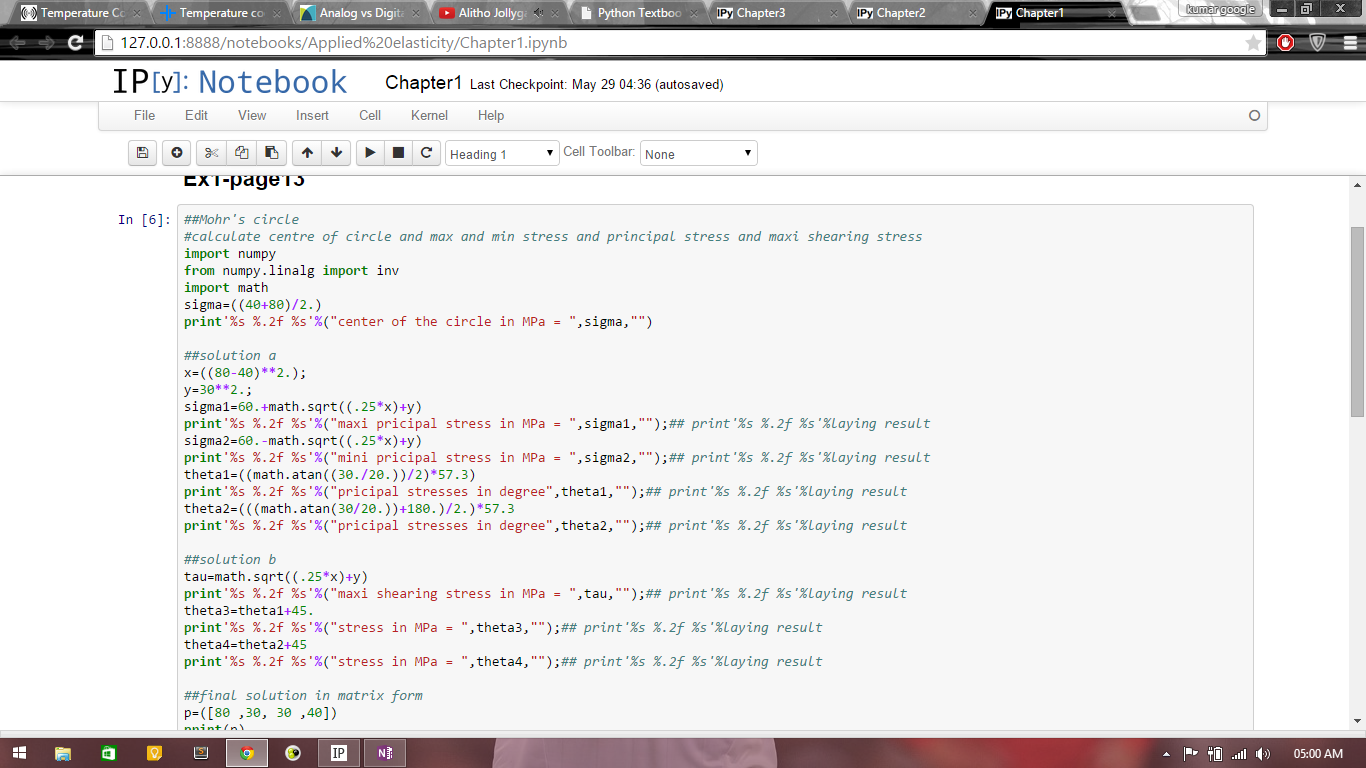Paste the cell using the clipboard icon
The width and height of the screenshot is (1366, 768).
click(x=271, y=153)
